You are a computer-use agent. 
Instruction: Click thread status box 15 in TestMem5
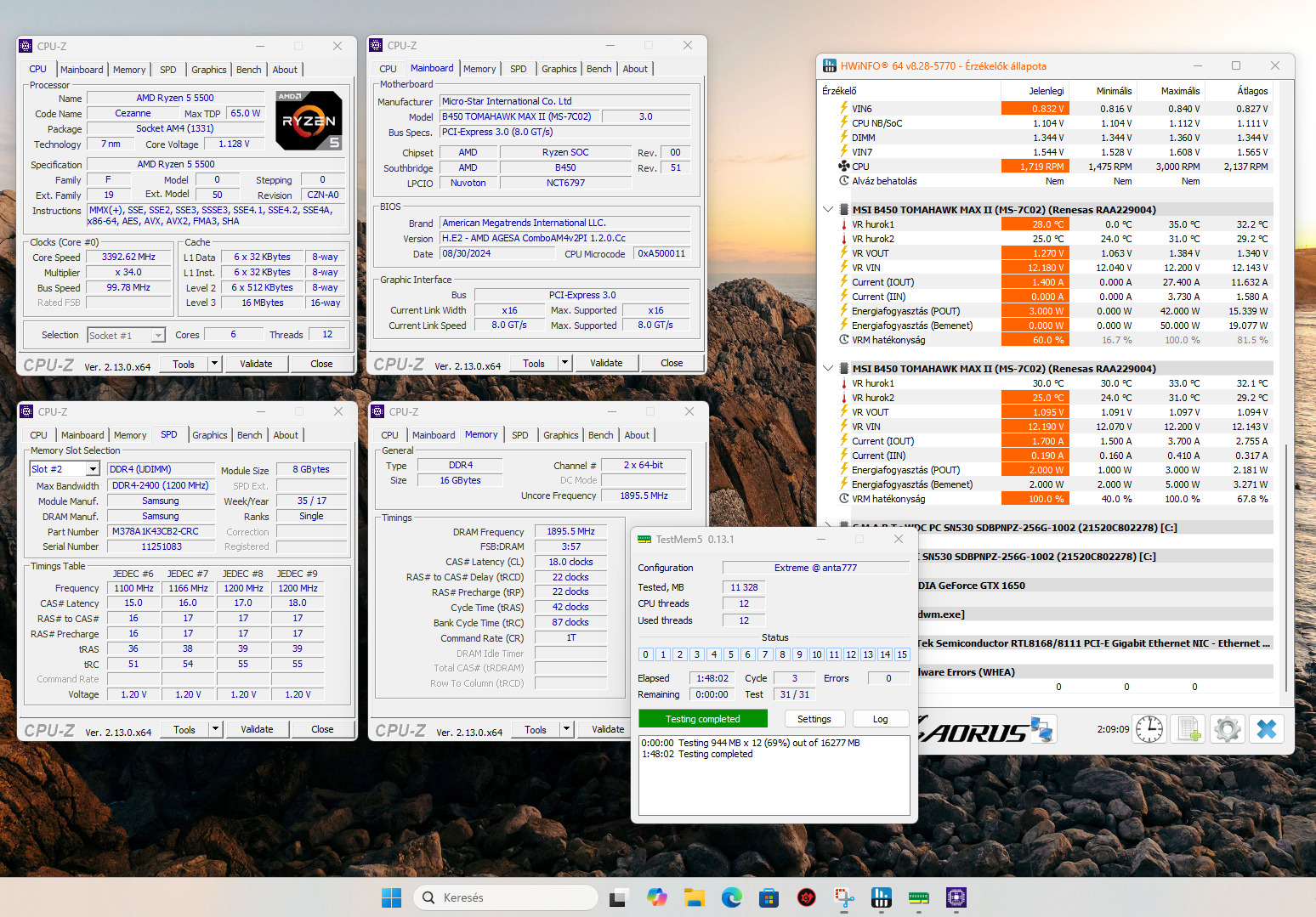click(902, 654)
